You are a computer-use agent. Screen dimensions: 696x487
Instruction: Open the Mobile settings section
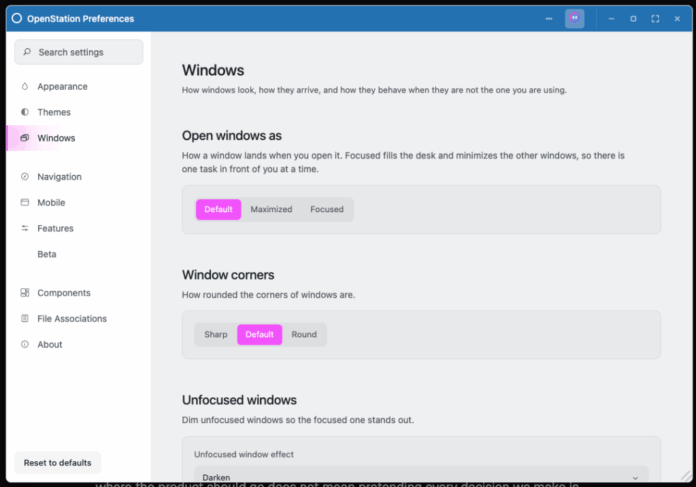pyautogui.click(x=79, y=202)
